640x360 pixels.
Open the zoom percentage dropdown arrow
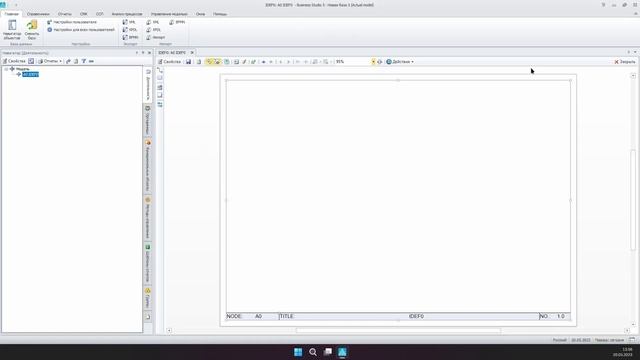(373, 62)
